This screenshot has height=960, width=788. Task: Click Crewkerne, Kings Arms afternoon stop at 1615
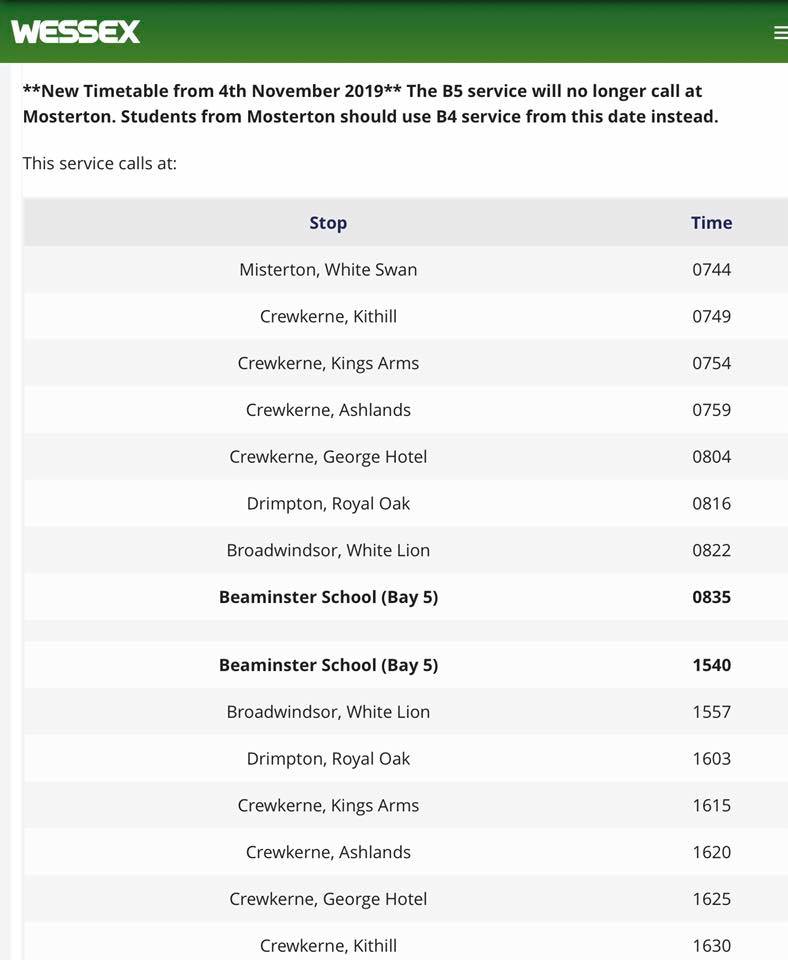coord(328,806)
